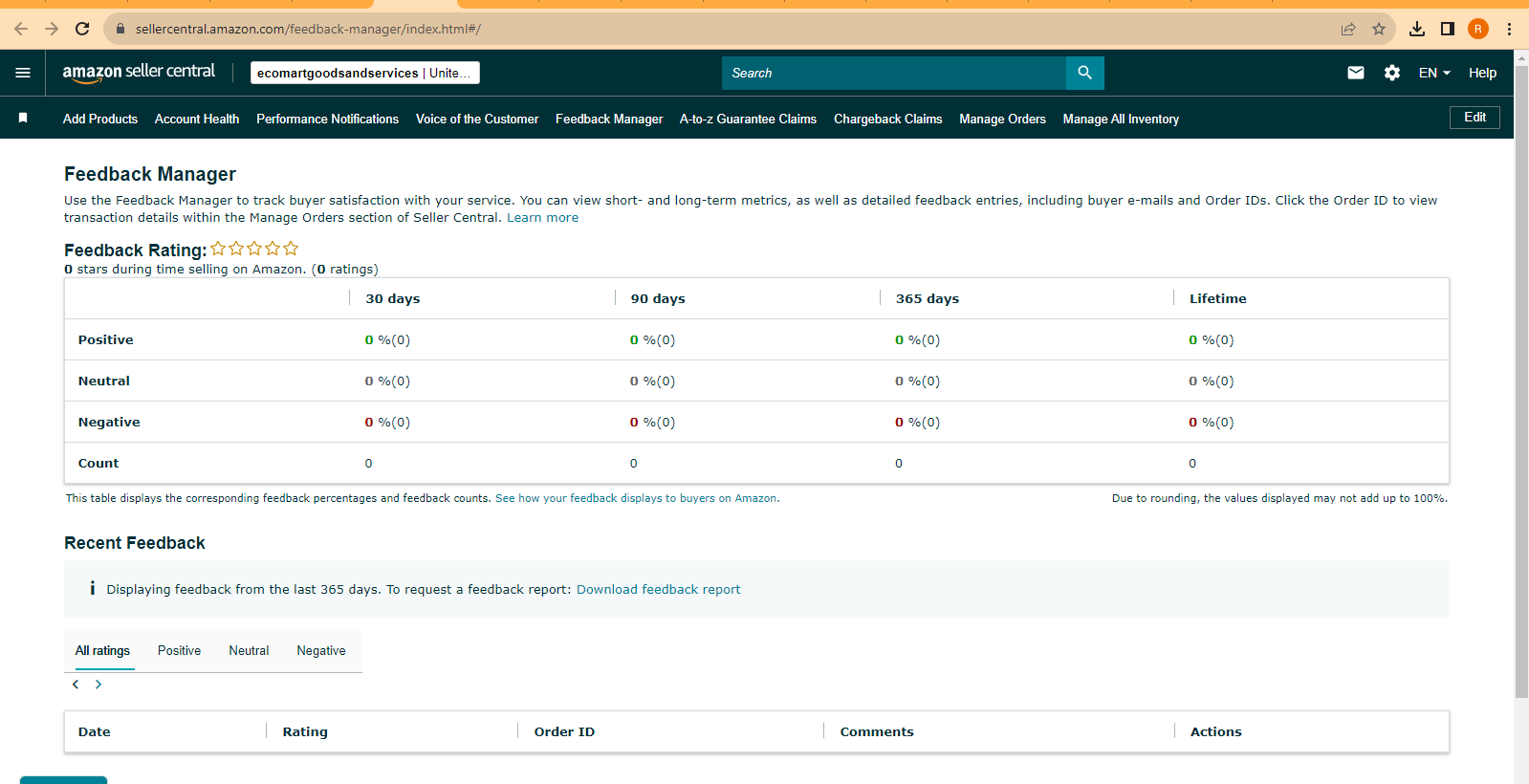
Task: Click the 365 days column header
Action: tap(928, 298)
